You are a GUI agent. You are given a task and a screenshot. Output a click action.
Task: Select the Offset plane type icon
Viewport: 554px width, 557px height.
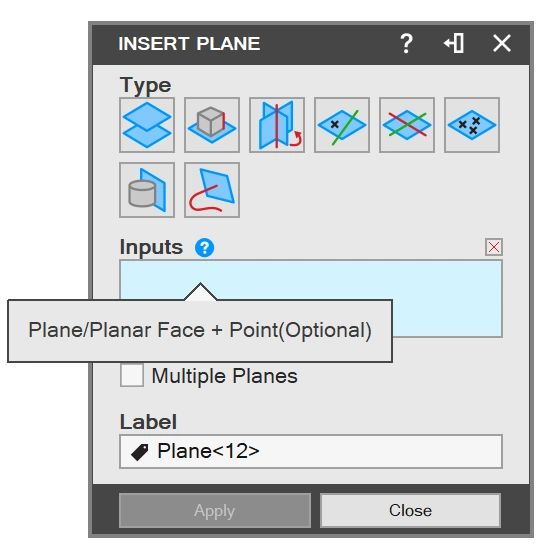(x=147, y=125)
